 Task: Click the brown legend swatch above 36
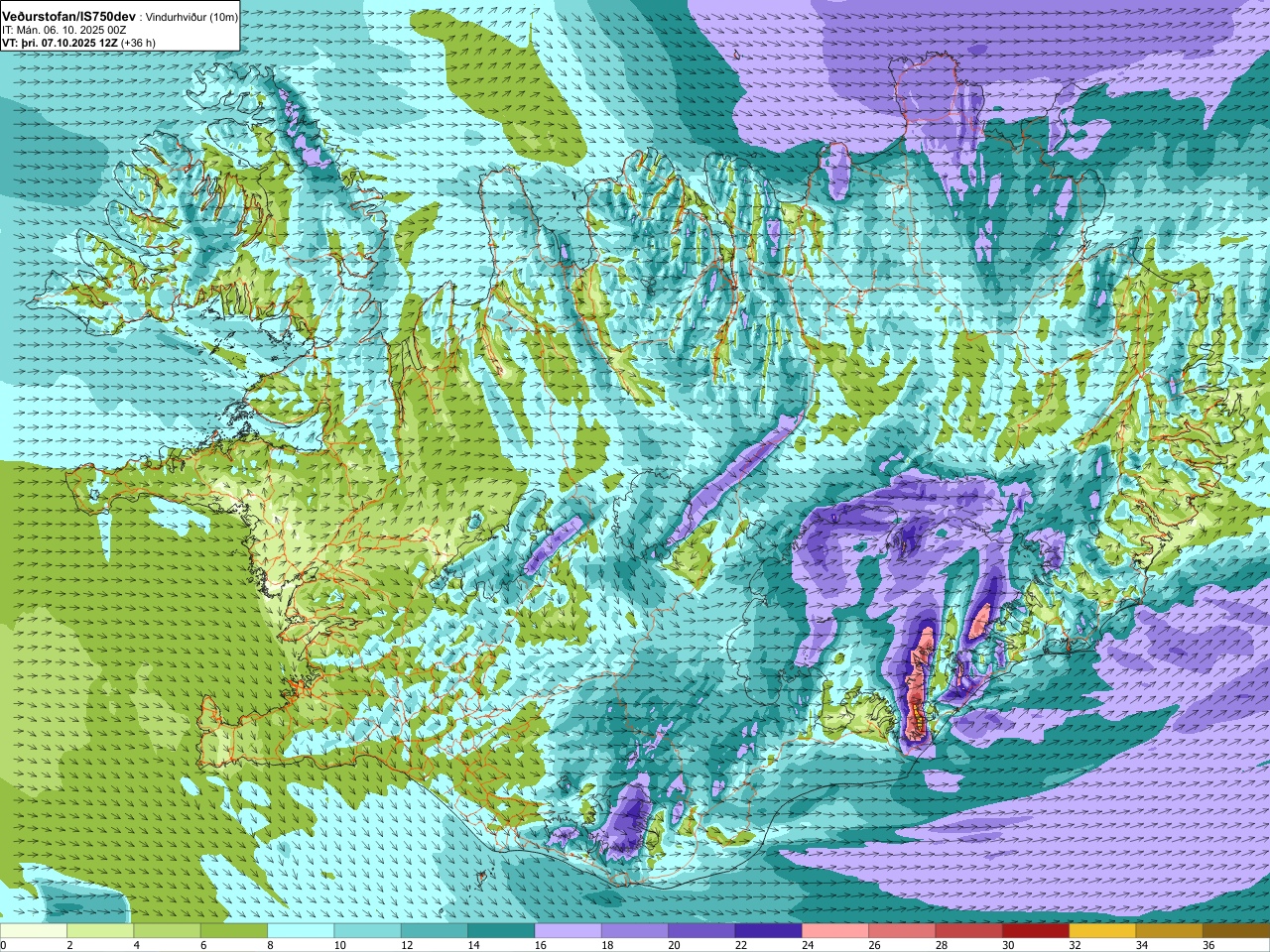[x=1236, y=931]
